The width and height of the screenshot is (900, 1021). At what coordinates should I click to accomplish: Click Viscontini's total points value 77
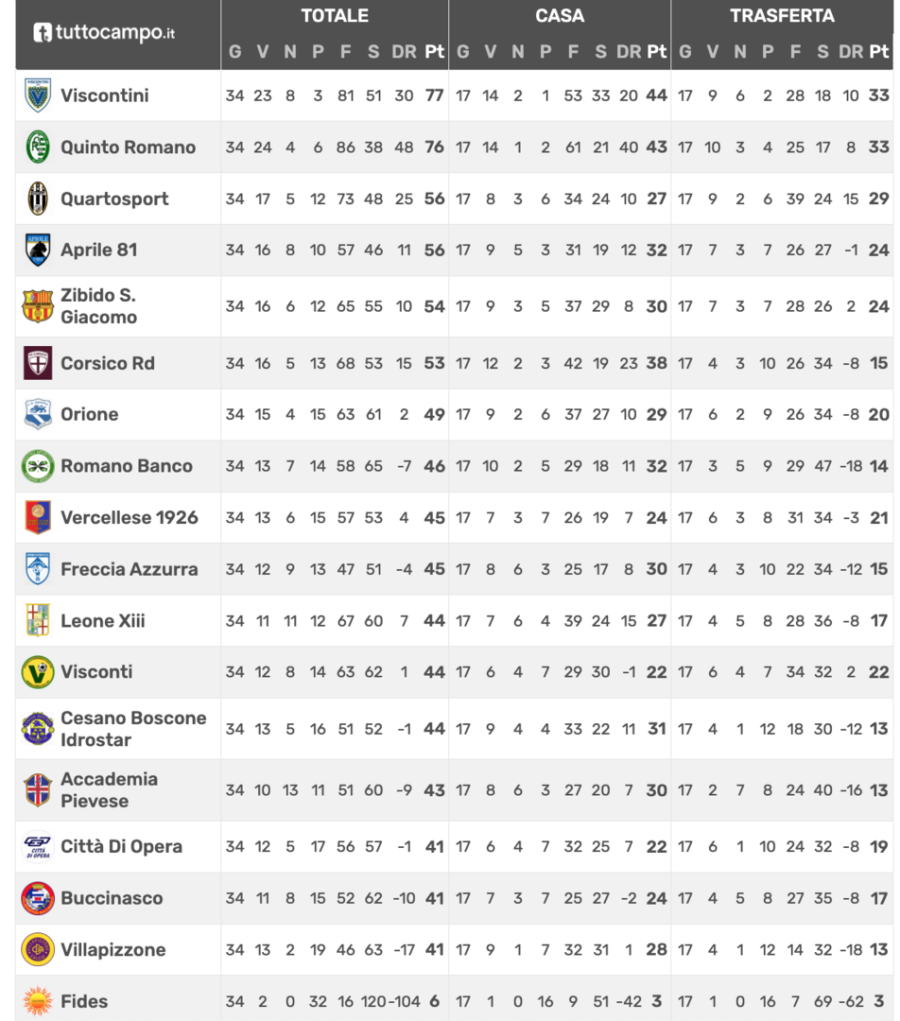click(x=434, y=96)
